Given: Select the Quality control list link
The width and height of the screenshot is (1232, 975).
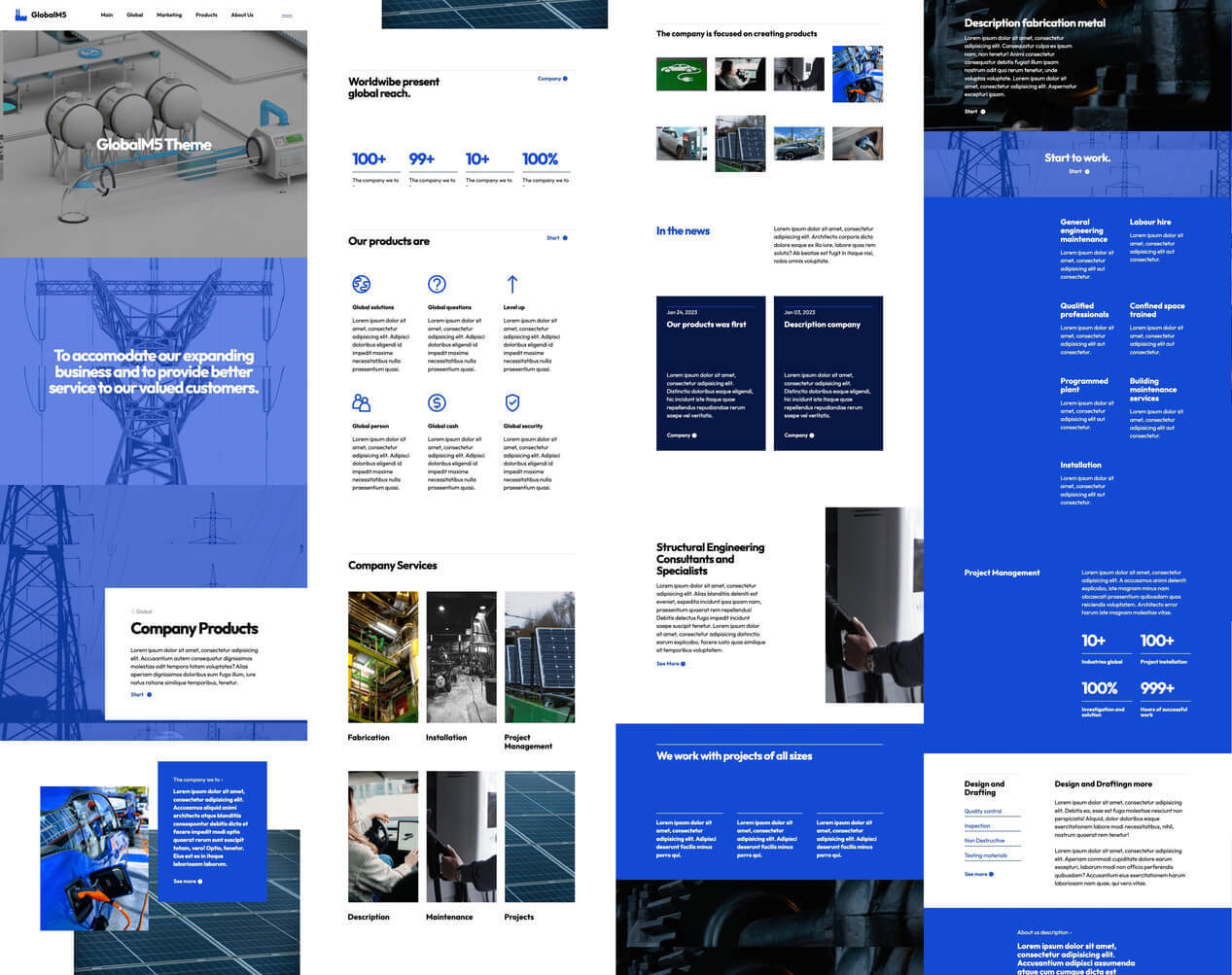Looking at the screenshot, I should click(x=983, y=811).
